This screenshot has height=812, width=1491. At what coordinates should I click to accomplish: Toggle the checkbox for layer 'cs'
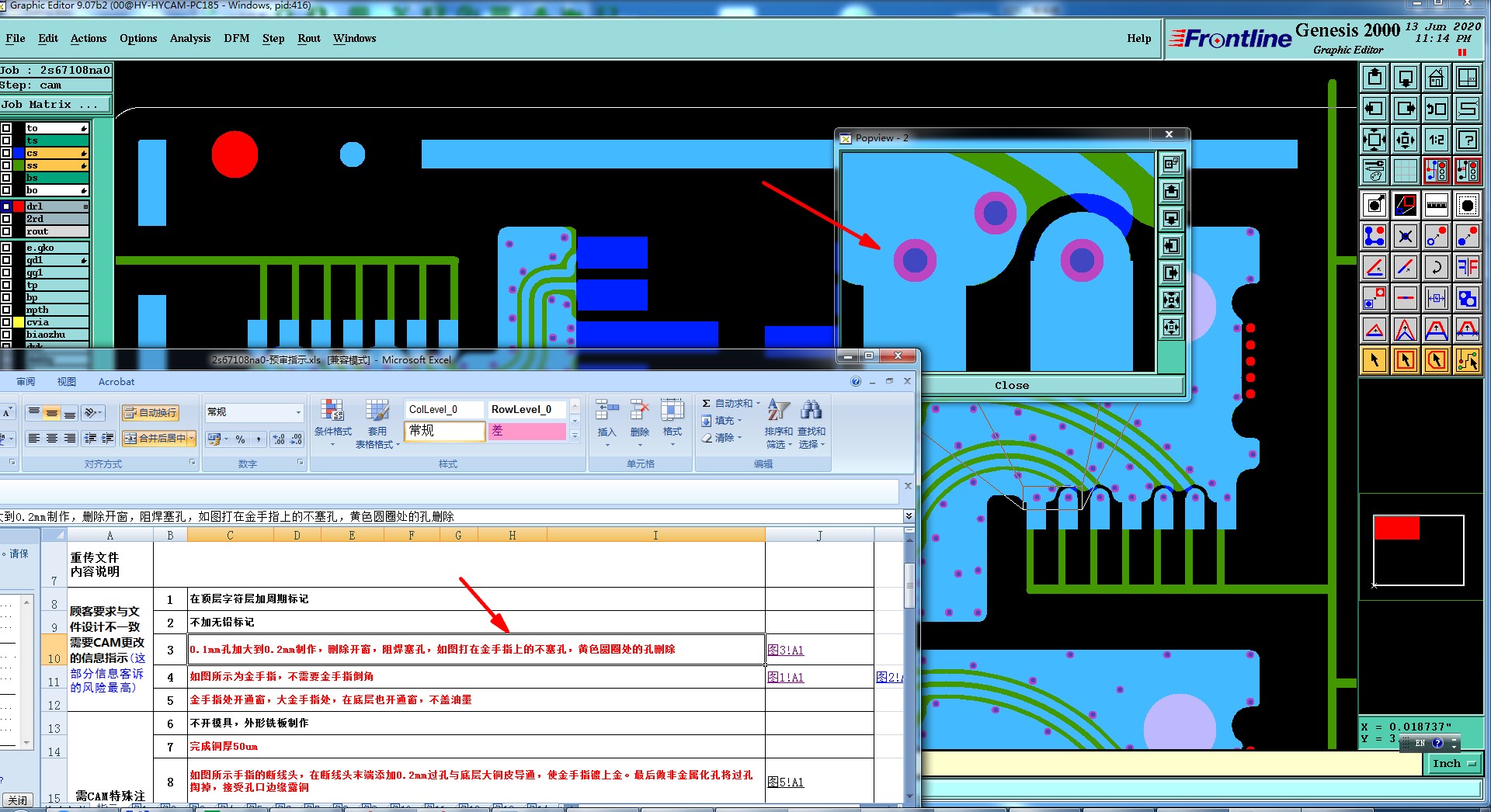(6, 153)
